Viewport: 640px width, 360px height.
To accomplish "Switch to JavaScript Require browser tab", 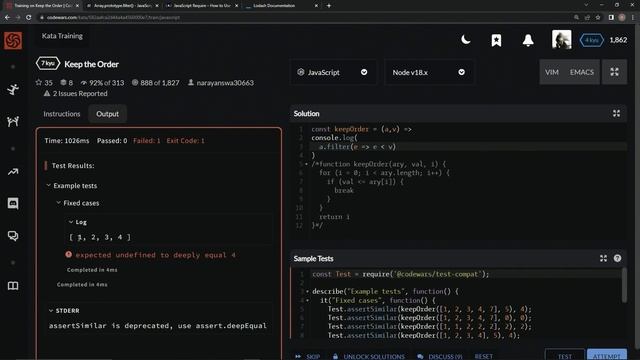I will 202,6.
